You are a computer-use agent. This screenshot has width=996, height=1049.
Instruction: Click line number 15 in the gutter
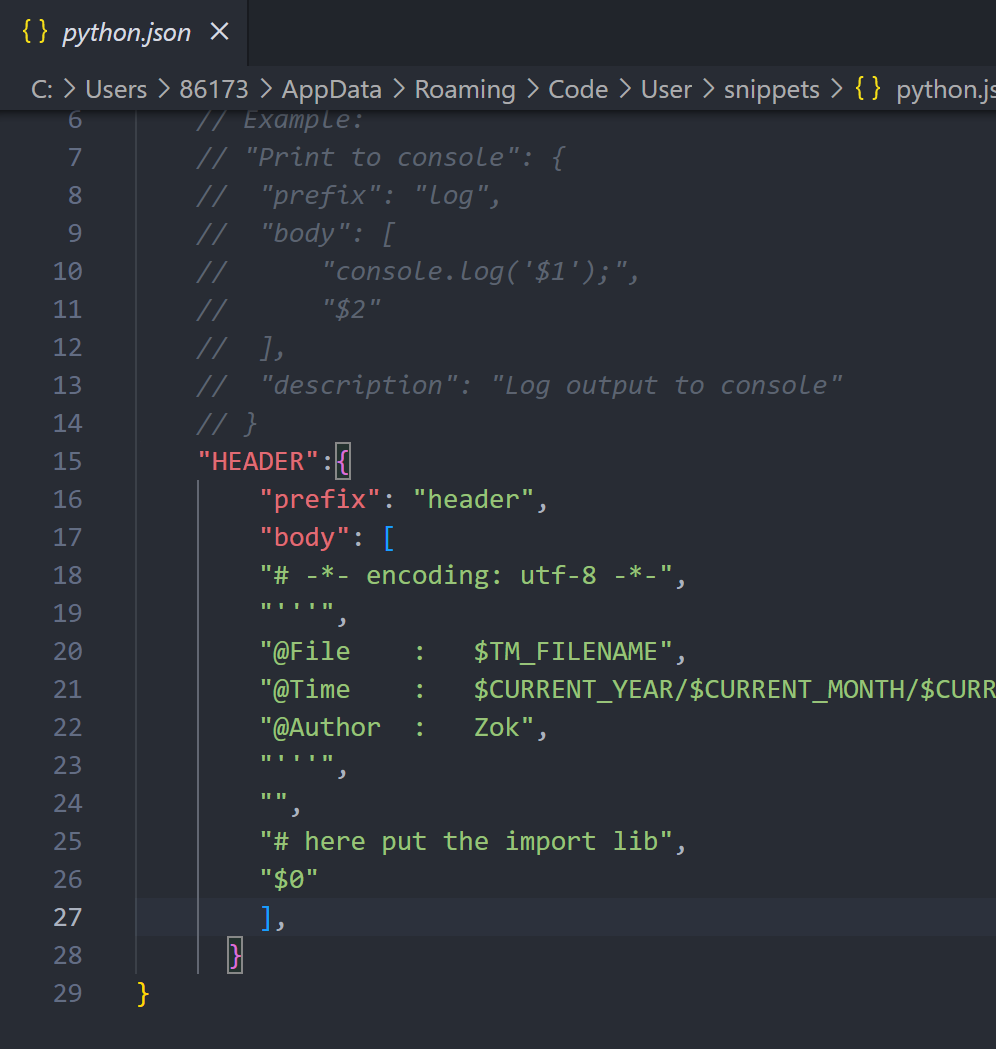(x=68, y=462)
